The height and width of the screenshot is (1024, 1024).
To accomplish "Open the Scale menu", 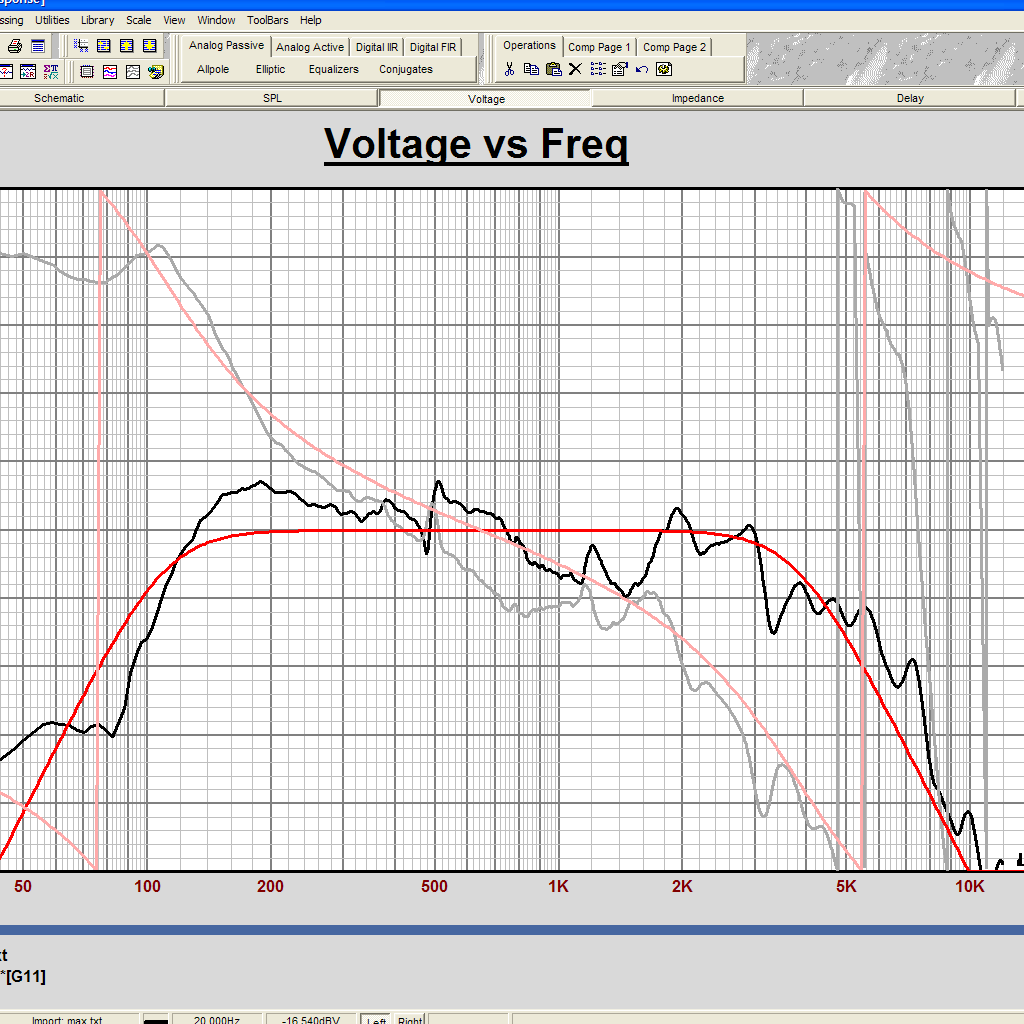I will [138, 20].
